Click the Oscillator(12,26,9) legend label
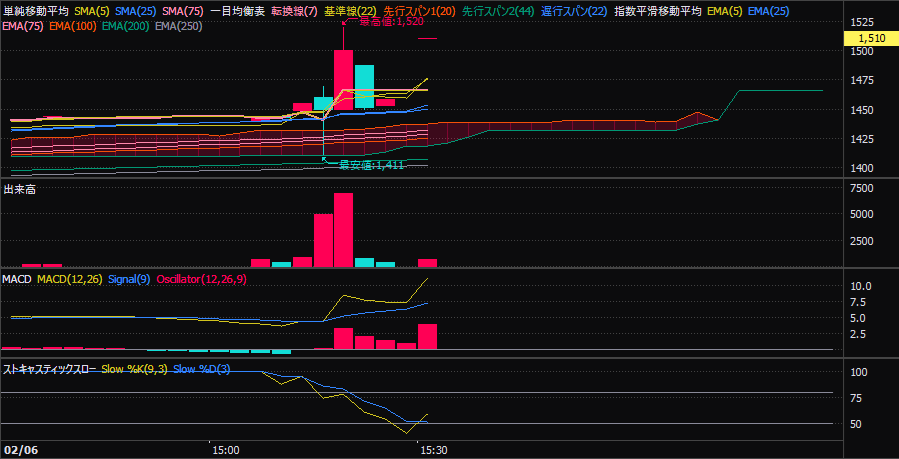Image resolution: width=899 pixels, height=459 pixels. (x=202, y=278)
